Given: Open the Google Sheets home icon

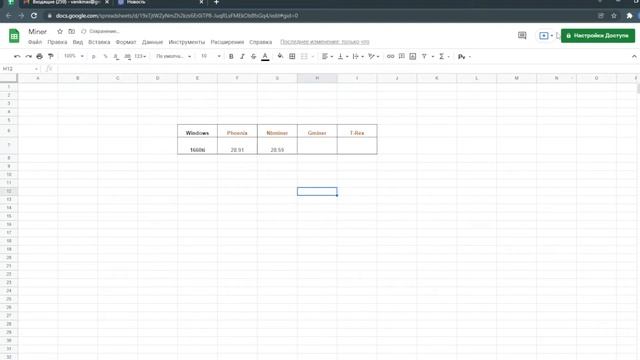Looking at the screenshot, I should coord(14,36).
